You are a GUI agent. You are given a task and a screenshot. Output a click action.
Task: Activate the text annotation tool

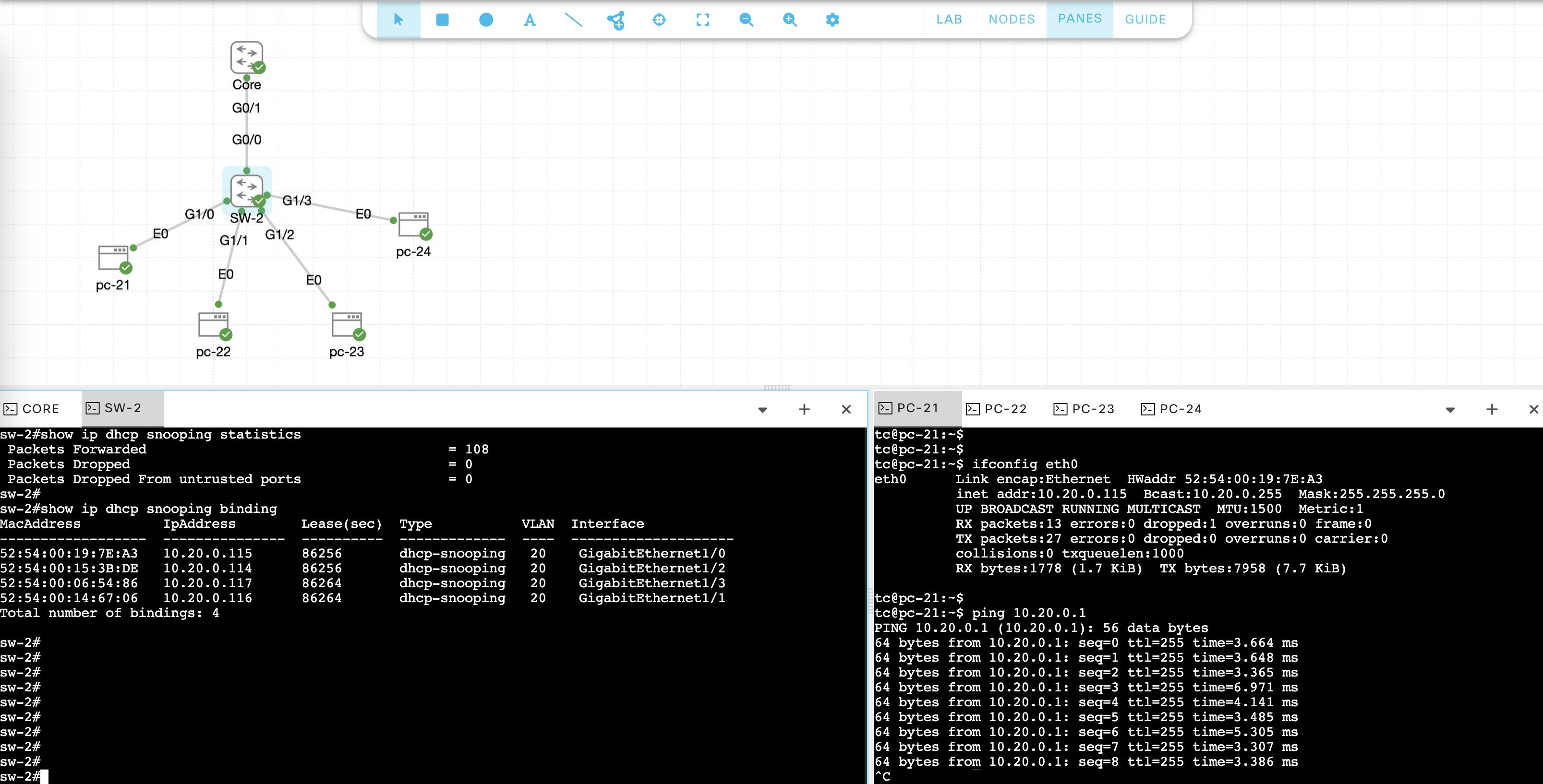pyautogui.click(x=530, y=20)
